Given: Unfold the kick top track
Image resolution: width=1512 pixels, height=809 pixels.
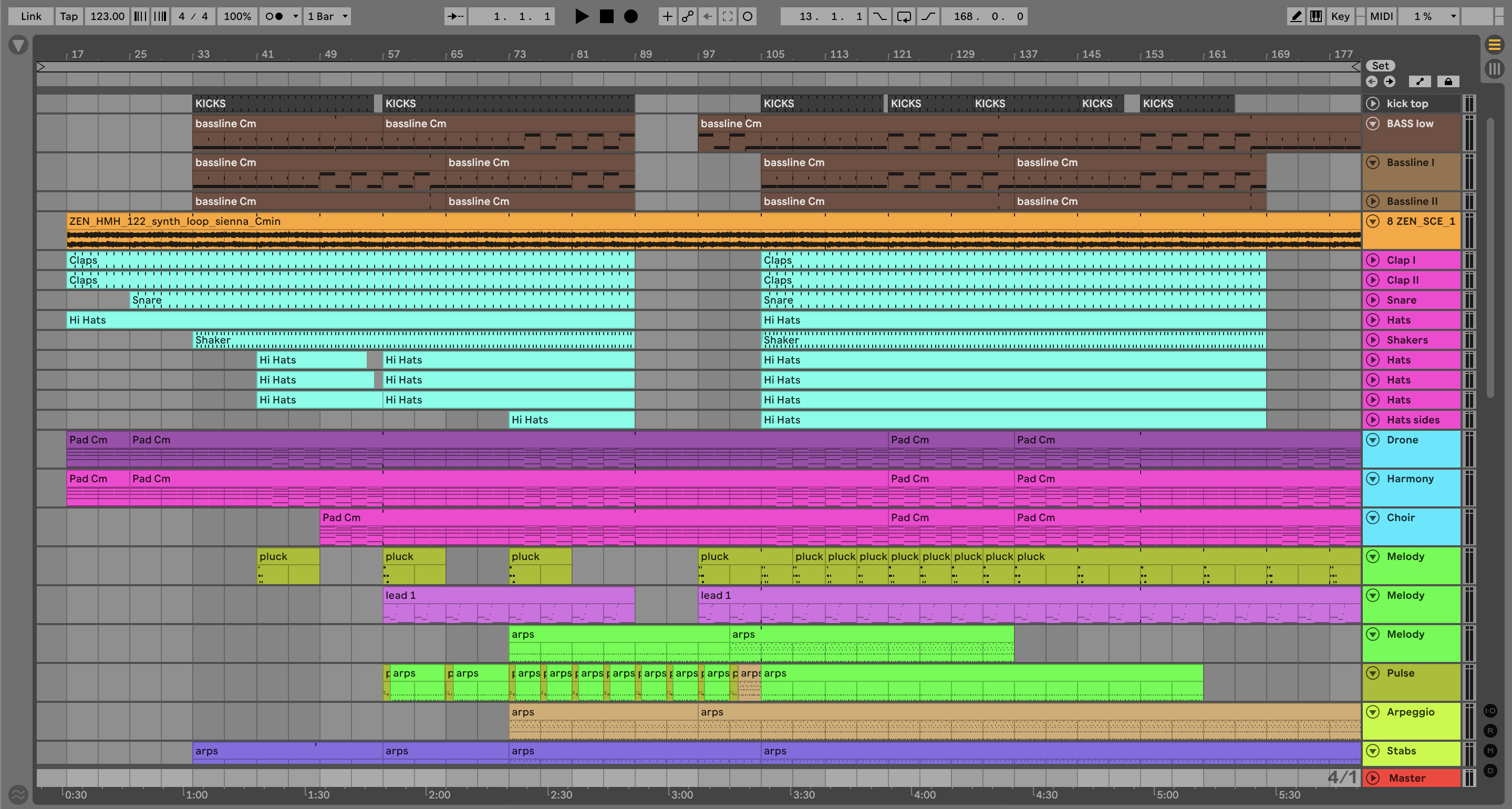Looking at the screenshot, I should (x=1372, y=103).
